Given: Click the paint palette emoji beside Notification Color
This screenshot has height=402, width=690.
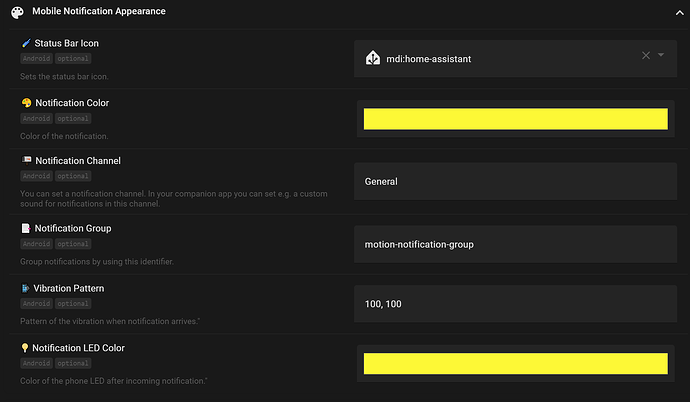Looking at the screenshot, I should click(26, 103).
